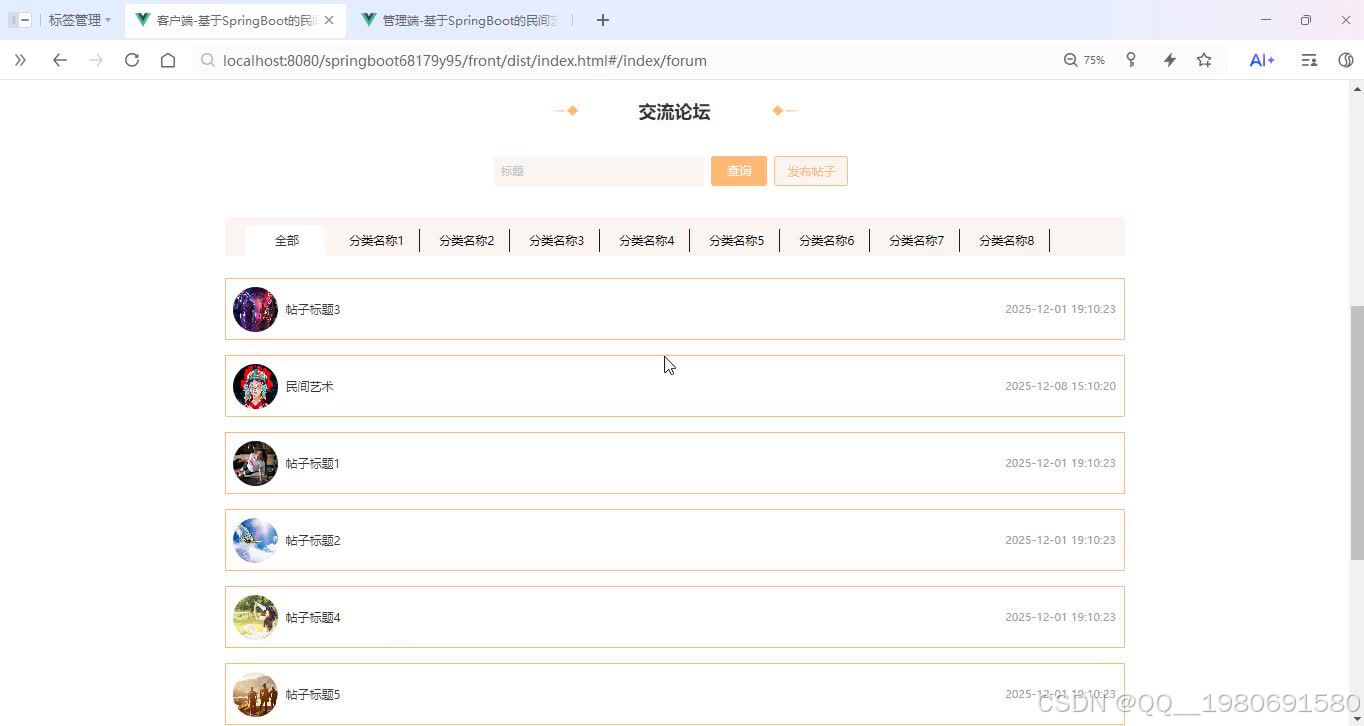The image size is (1364, 726).
Task: Click the search icon in address bar
Action: (207, 60)
